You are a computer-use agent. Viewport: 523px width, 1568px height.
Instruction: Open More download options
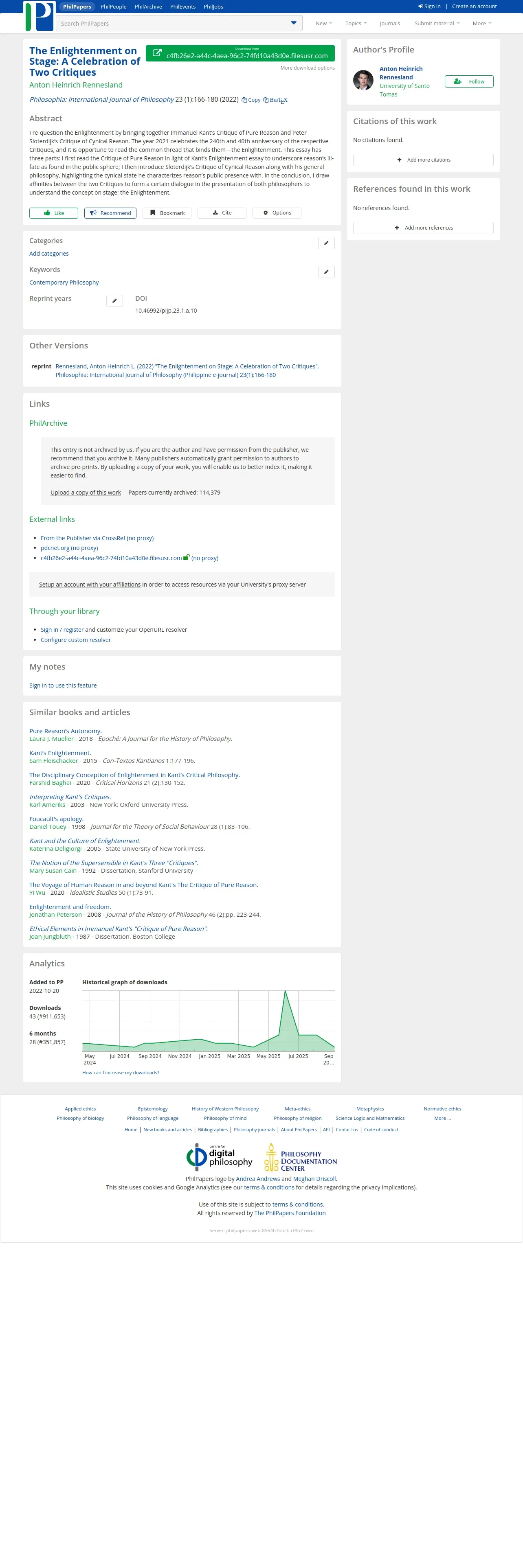[x=308, y=68]
